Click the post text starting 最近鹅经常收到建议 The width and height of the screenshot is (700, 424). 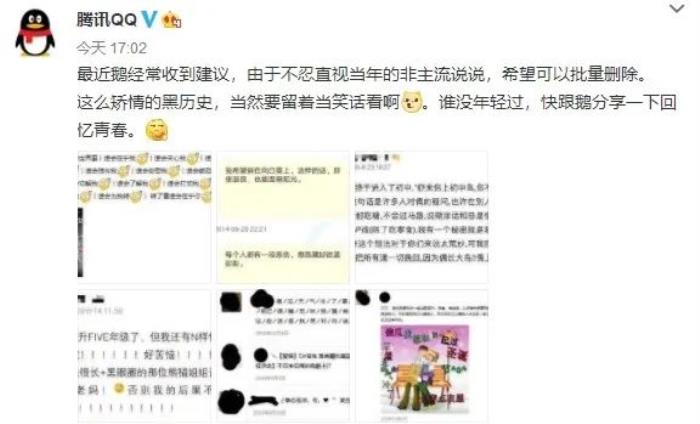click(376, 102)
